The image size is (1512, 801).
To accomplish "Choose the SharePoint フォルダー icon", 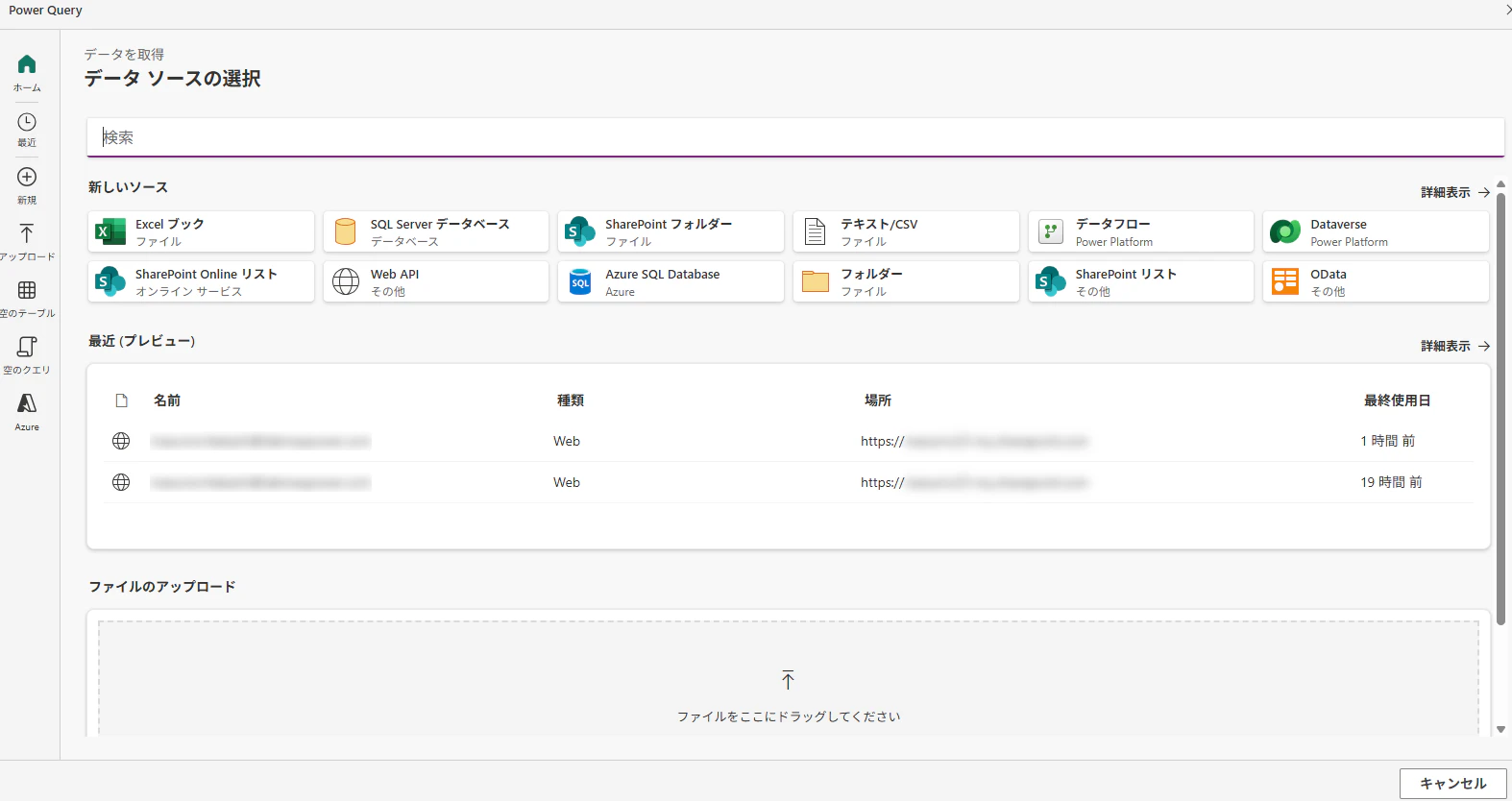I will coord(580,231).
